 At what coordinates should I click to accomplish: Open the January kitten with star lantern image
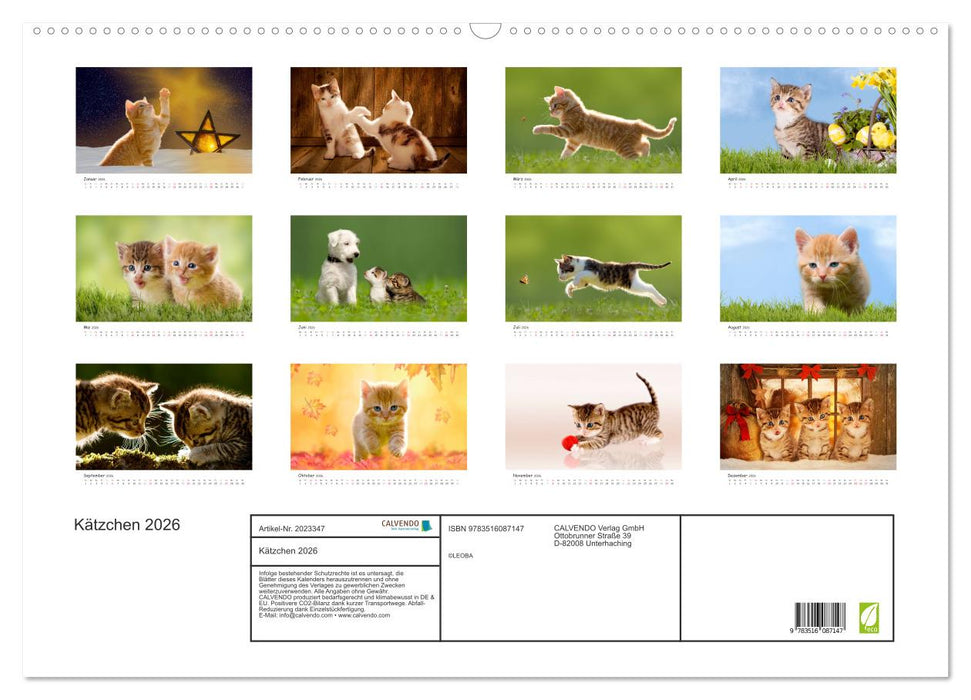(x=164, y=120)
